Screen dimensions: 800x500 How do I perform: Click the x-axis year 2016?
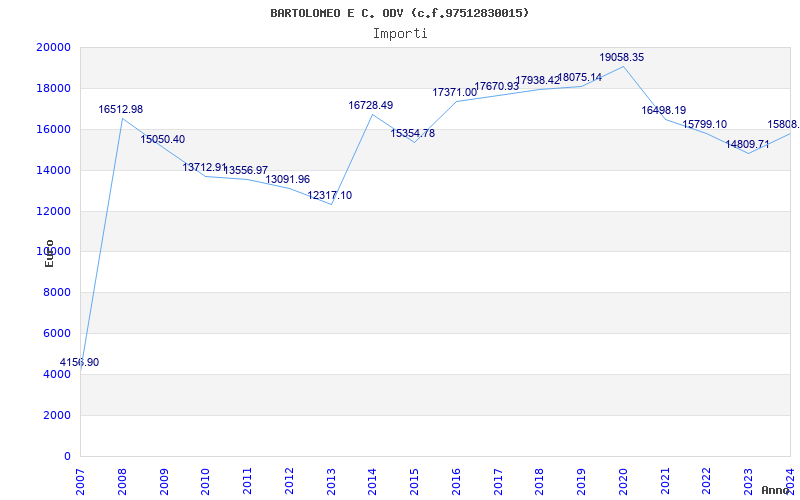456,482
